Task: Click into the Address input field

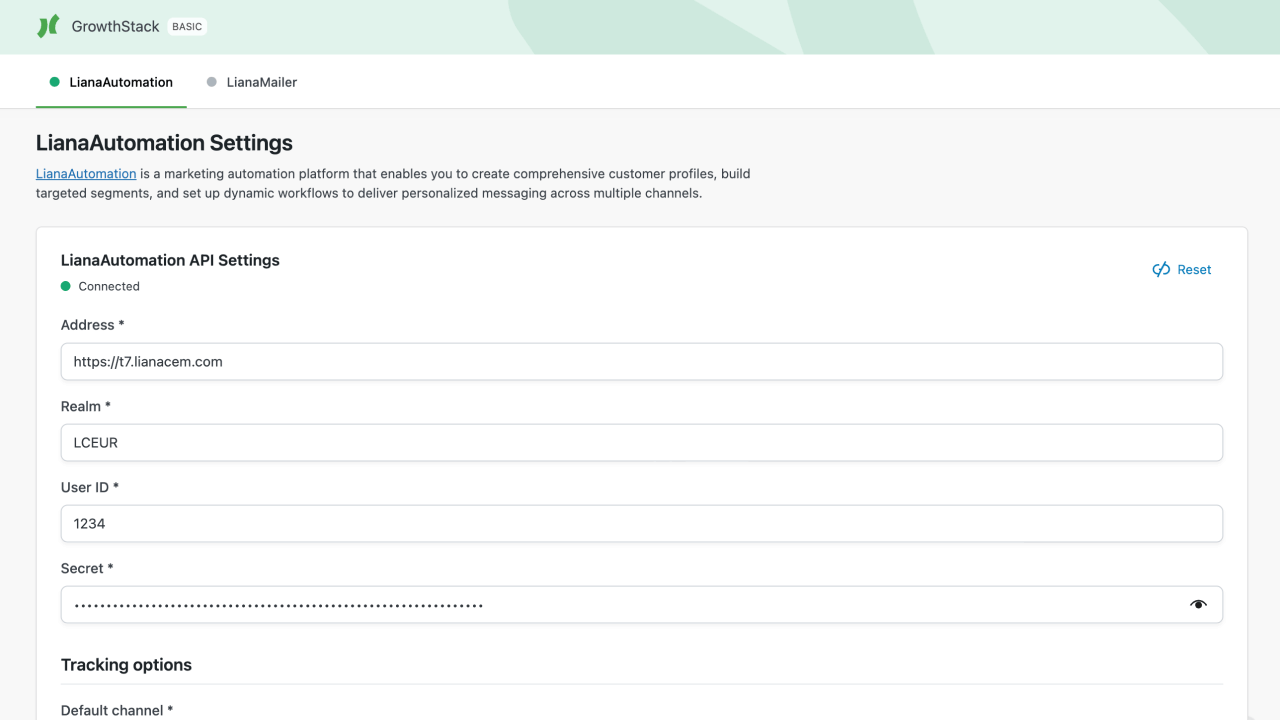Action: (x=642, y=362)
